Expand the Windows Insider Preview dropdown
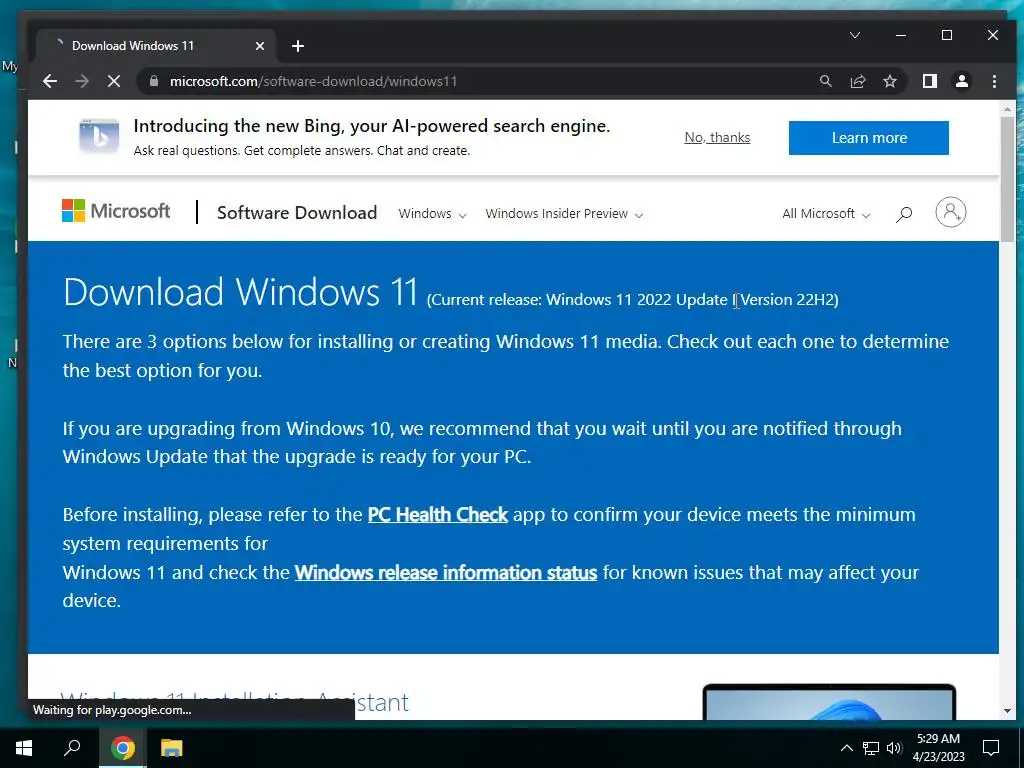Viewport: 1024px width, 768px height. 564,214
